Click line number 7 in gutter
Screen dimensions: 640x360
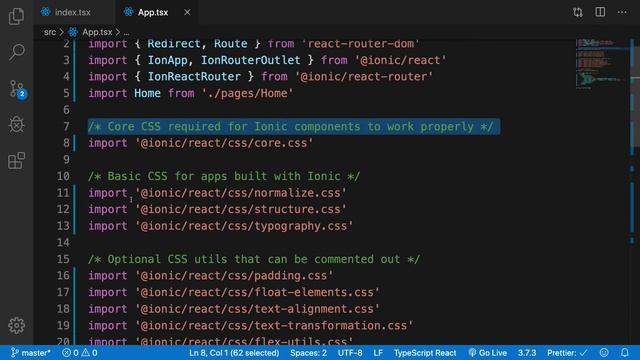pos(66,127)
